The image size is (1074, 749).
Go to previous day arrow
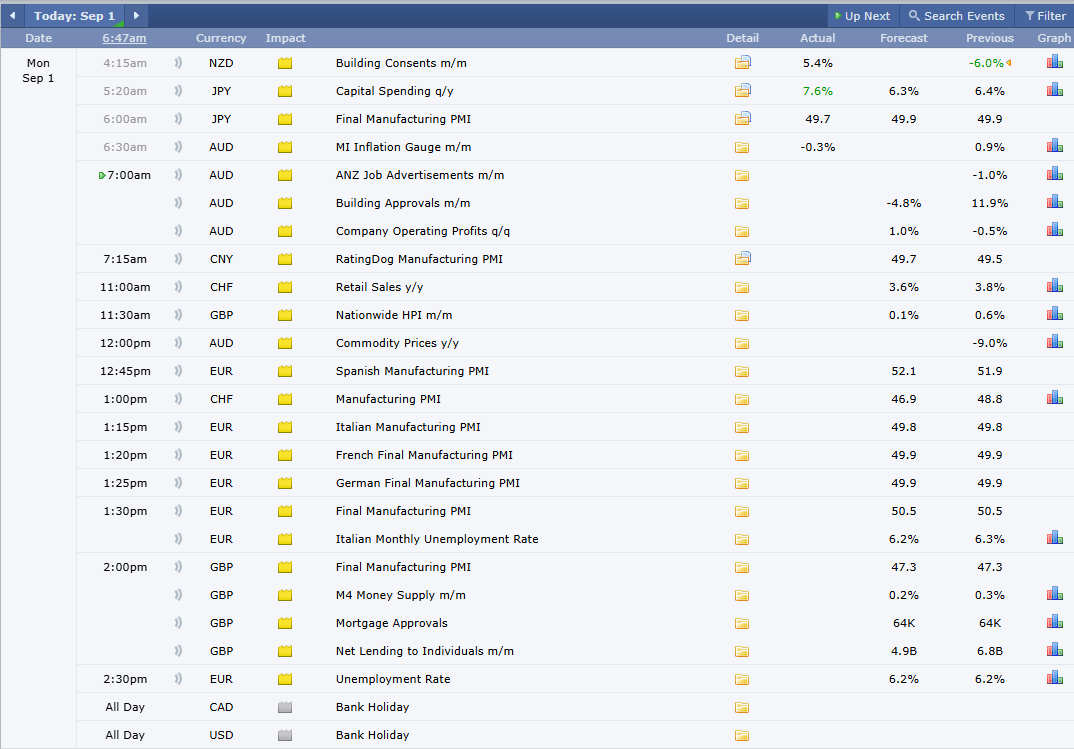coord(12,16)
